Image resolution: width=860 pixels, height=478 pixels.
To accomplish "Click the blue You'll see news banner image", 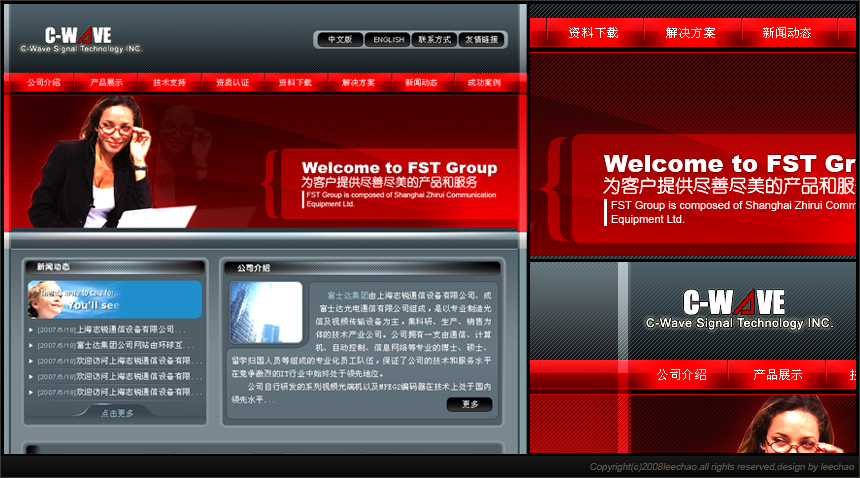I will click(x=115, y=299).
